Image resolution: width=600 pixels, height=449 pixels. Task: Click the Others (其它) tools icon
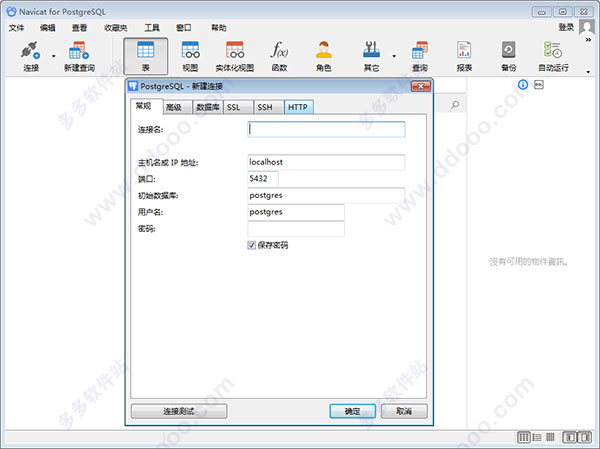[371, 50]
